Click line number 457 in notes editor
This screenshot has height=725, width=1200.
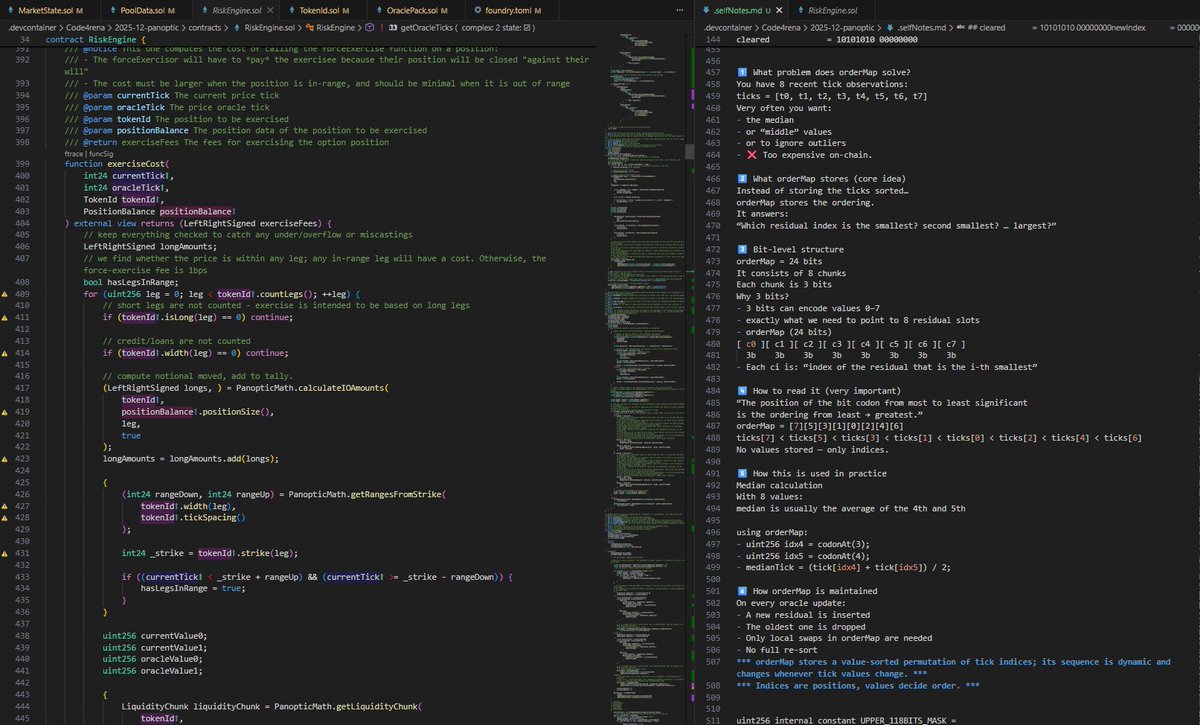[711, 73]
